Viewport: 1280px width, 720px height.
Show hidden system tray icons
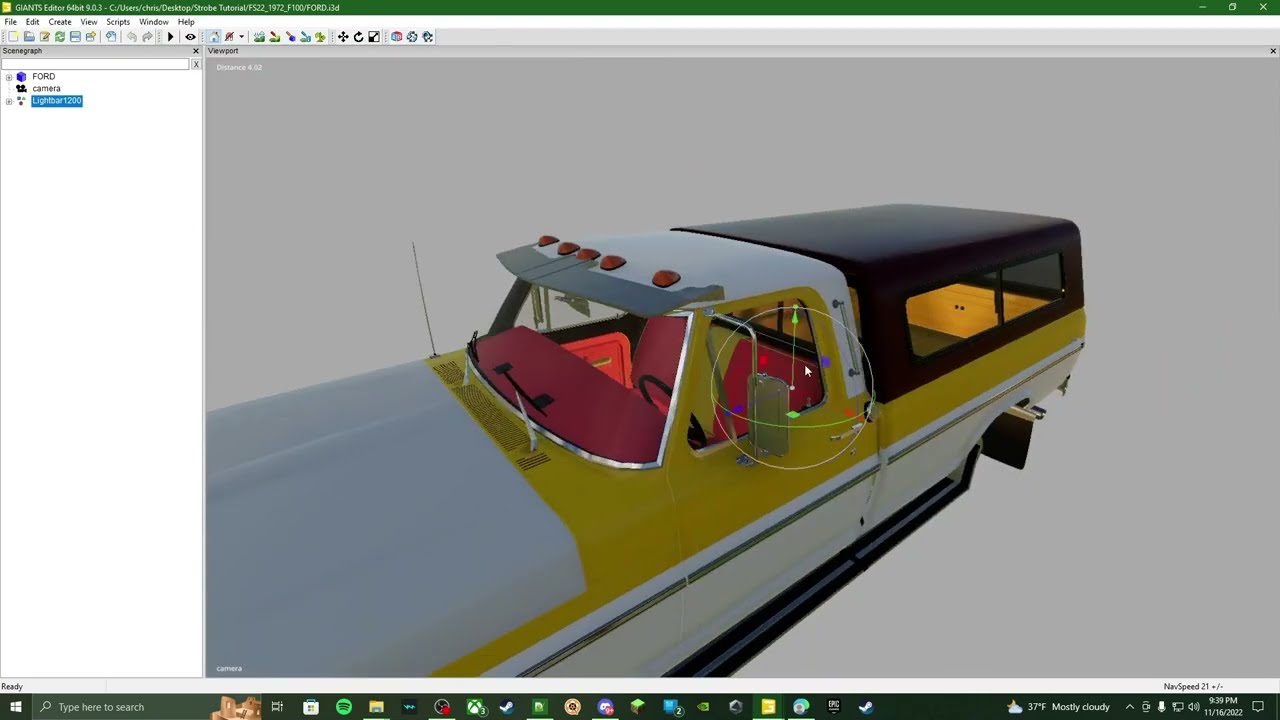point(1130,707)
